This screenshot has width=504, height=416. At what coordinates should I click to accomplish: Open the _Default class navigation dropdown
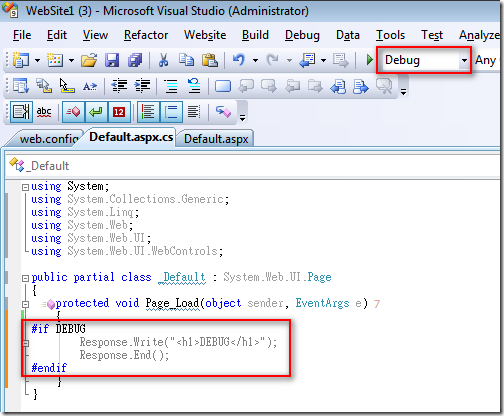click(x=253, y=166)
